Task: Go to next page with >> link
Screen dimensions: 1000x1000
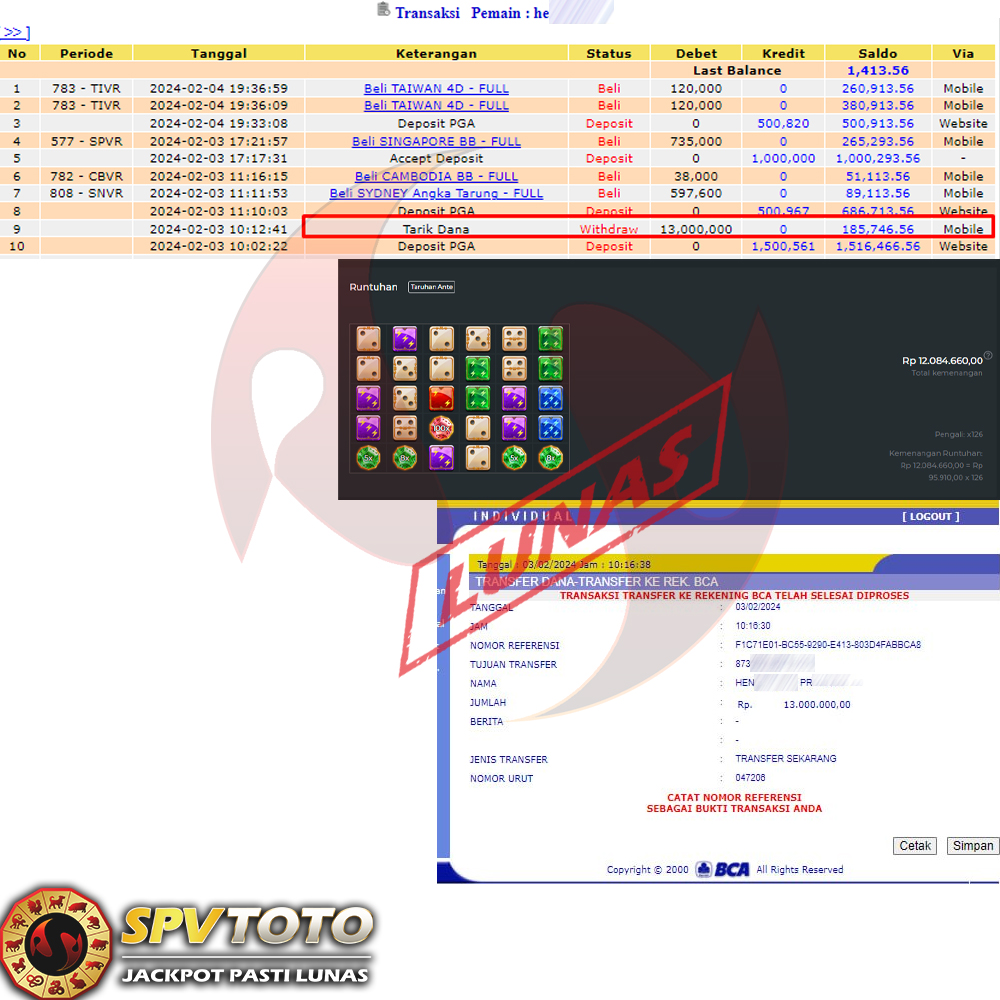Action: (16, 33)
